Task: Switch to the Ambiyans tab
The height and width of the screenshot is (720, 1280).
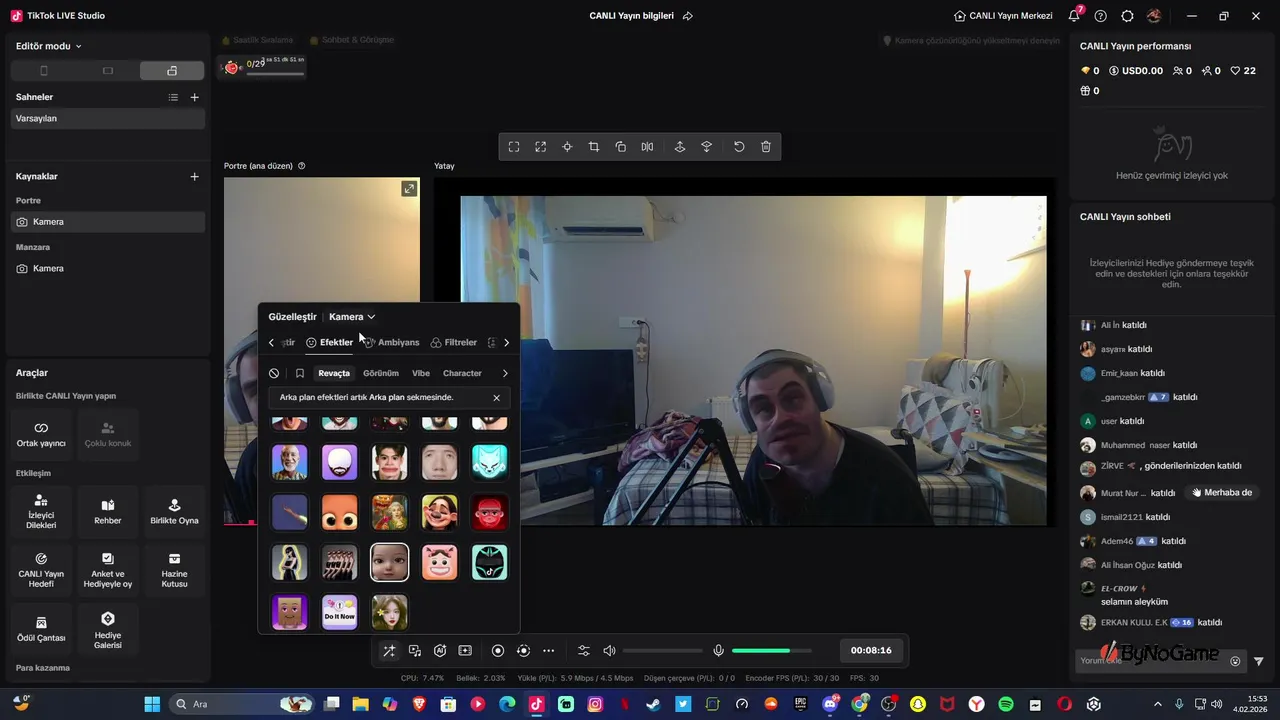Action: [391, 343]
